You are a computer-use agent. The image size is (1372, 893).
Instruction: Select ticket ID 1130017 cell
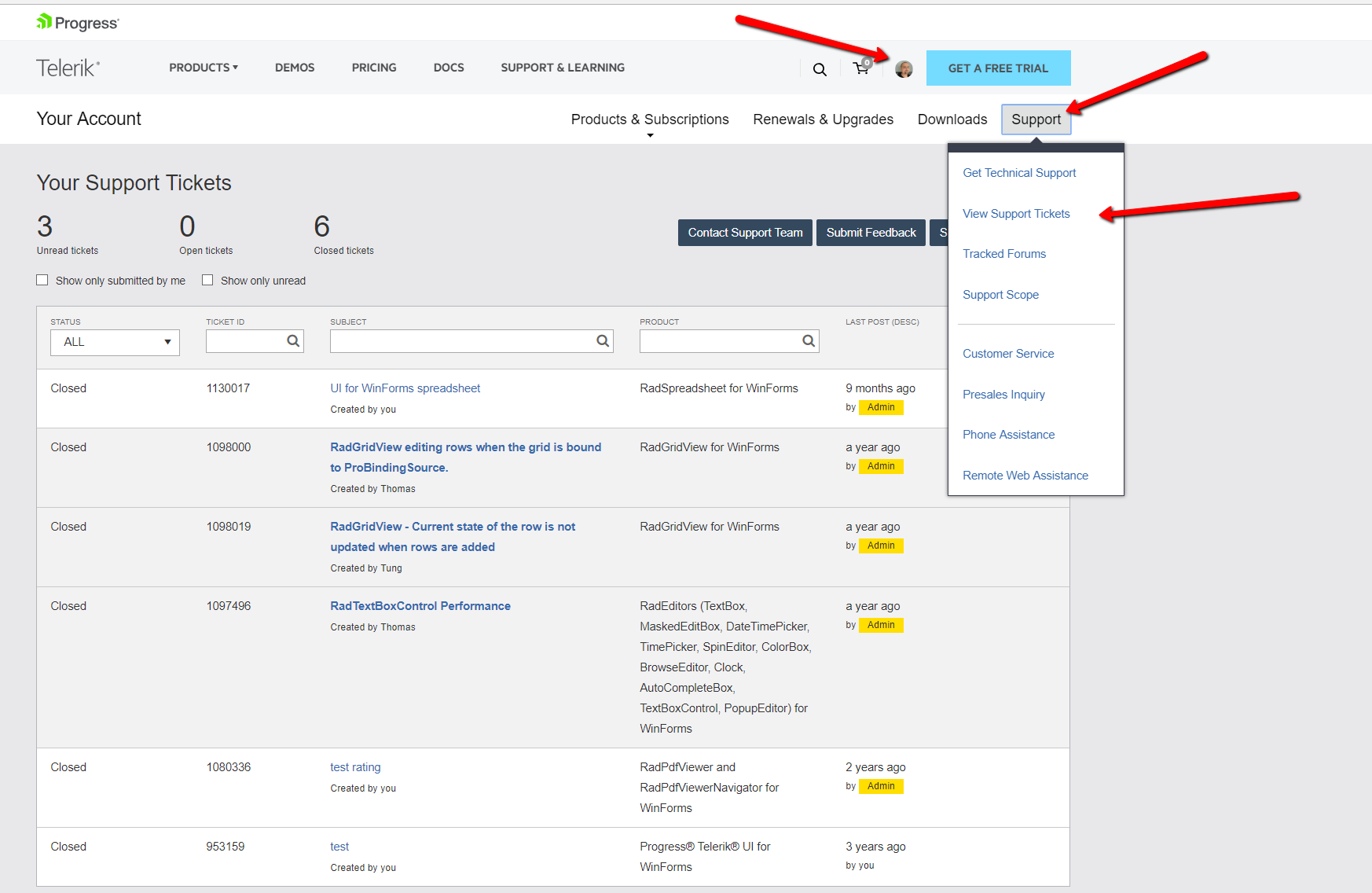(228, 388)
